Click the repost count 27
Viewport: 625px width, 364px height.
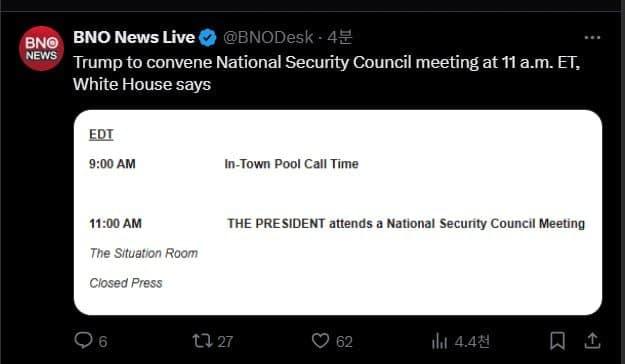(x=225, y=342)
